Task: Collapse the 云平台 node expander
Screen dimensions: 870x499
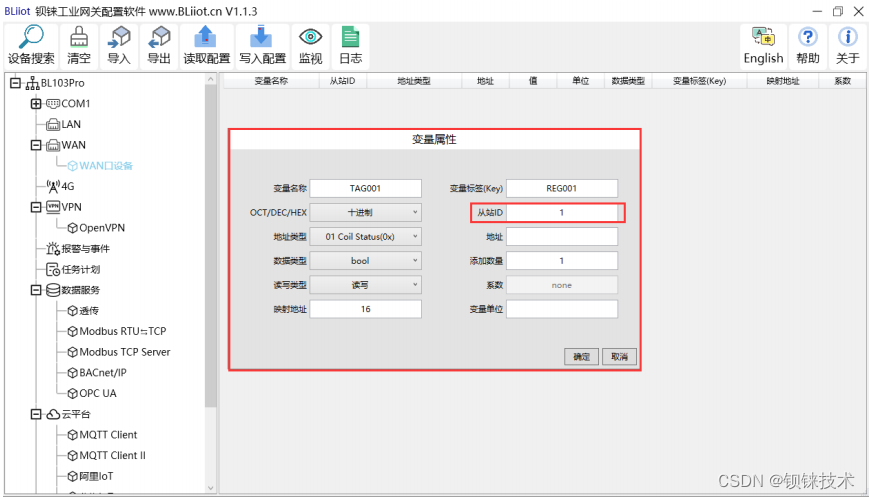Action: pos(36,414)
